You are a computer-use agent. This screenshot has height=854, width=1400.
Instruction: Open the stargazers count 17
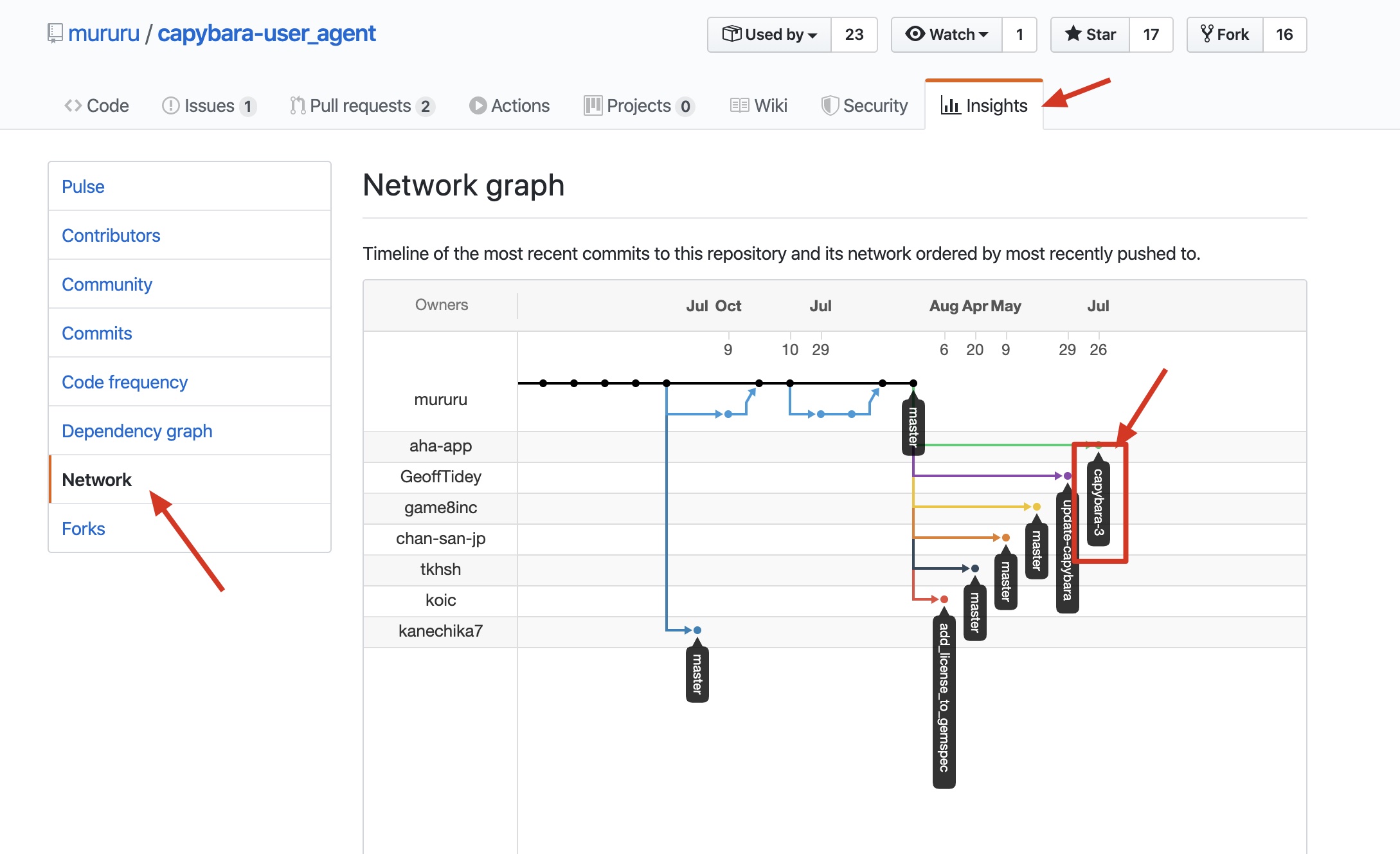(1151, 35)
